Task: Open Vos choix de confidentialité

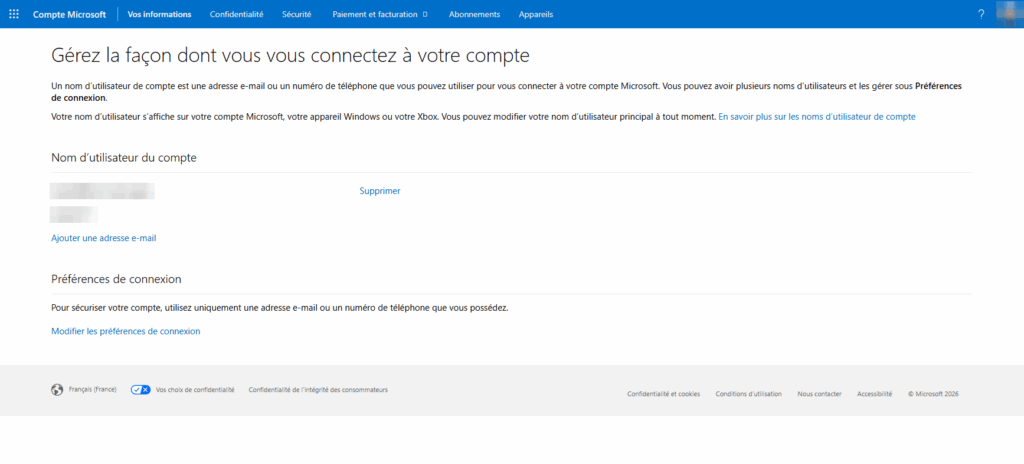Action: (x=195, y=389)
